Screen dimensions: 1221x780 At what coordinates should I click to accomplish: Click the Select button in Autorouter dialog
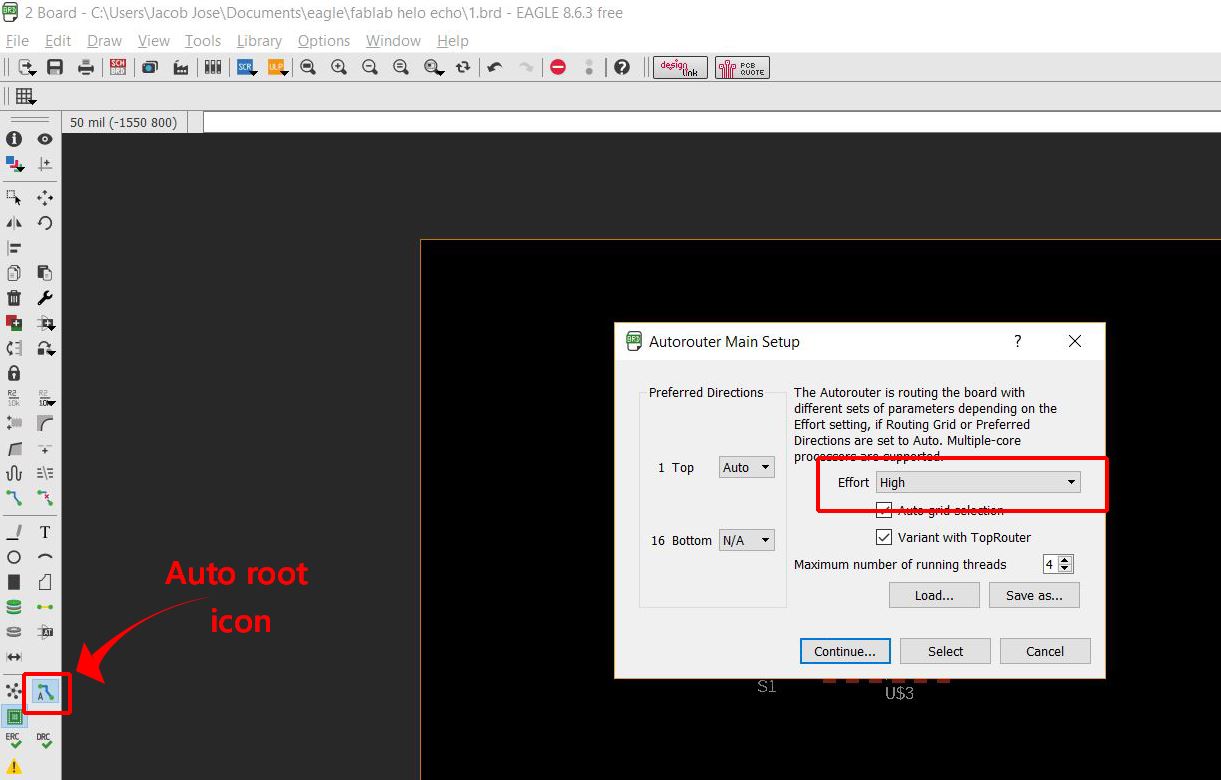pos(945,651)
